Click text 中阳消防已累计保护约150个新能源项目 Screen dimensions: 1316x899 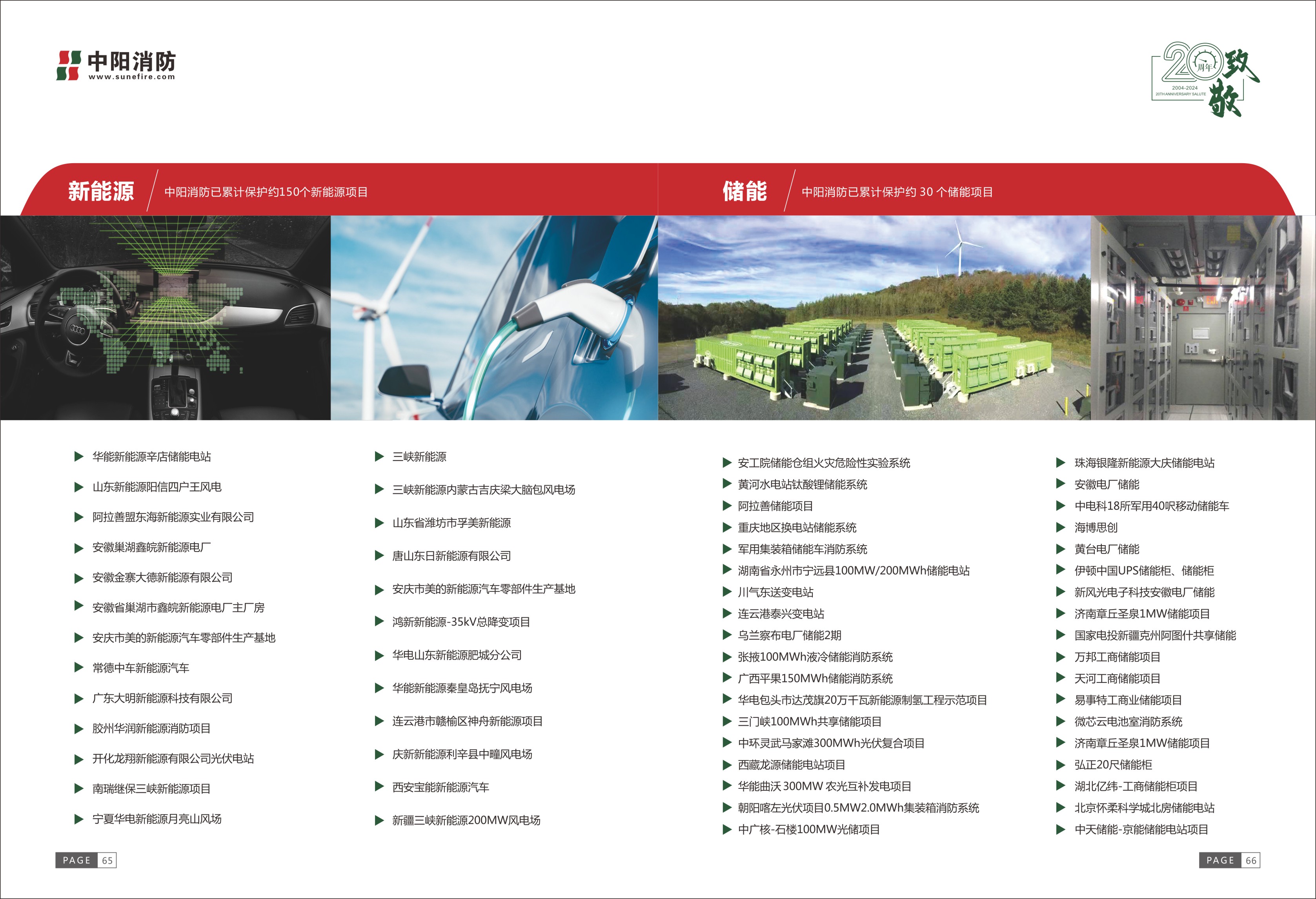tap(266, 193)
